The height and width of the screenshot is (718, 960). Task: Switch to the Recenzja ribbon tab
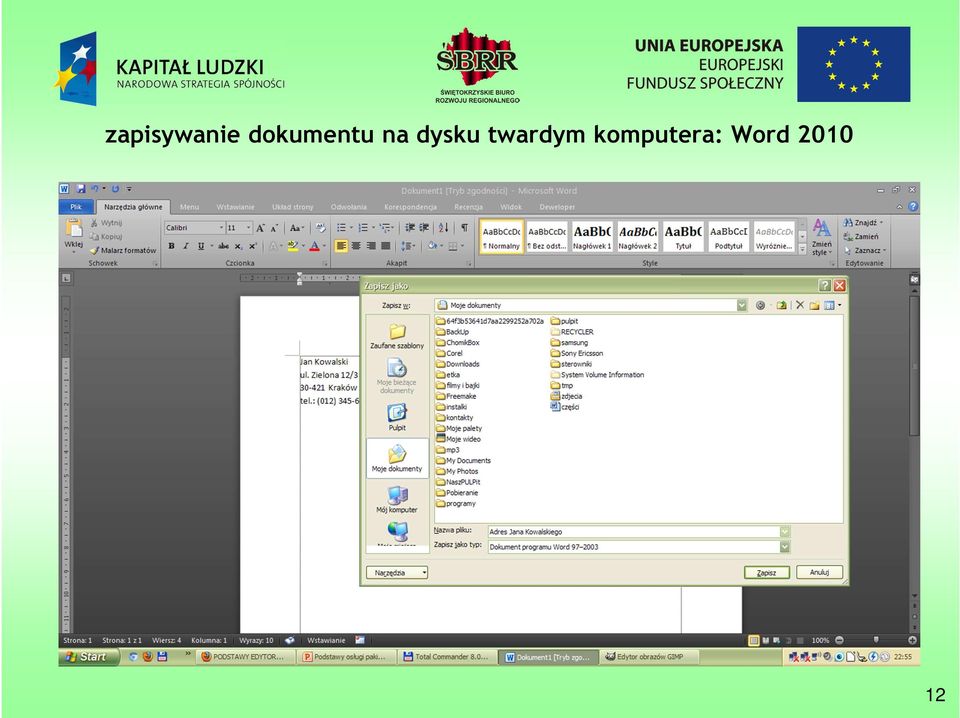[x=468, y=207]
